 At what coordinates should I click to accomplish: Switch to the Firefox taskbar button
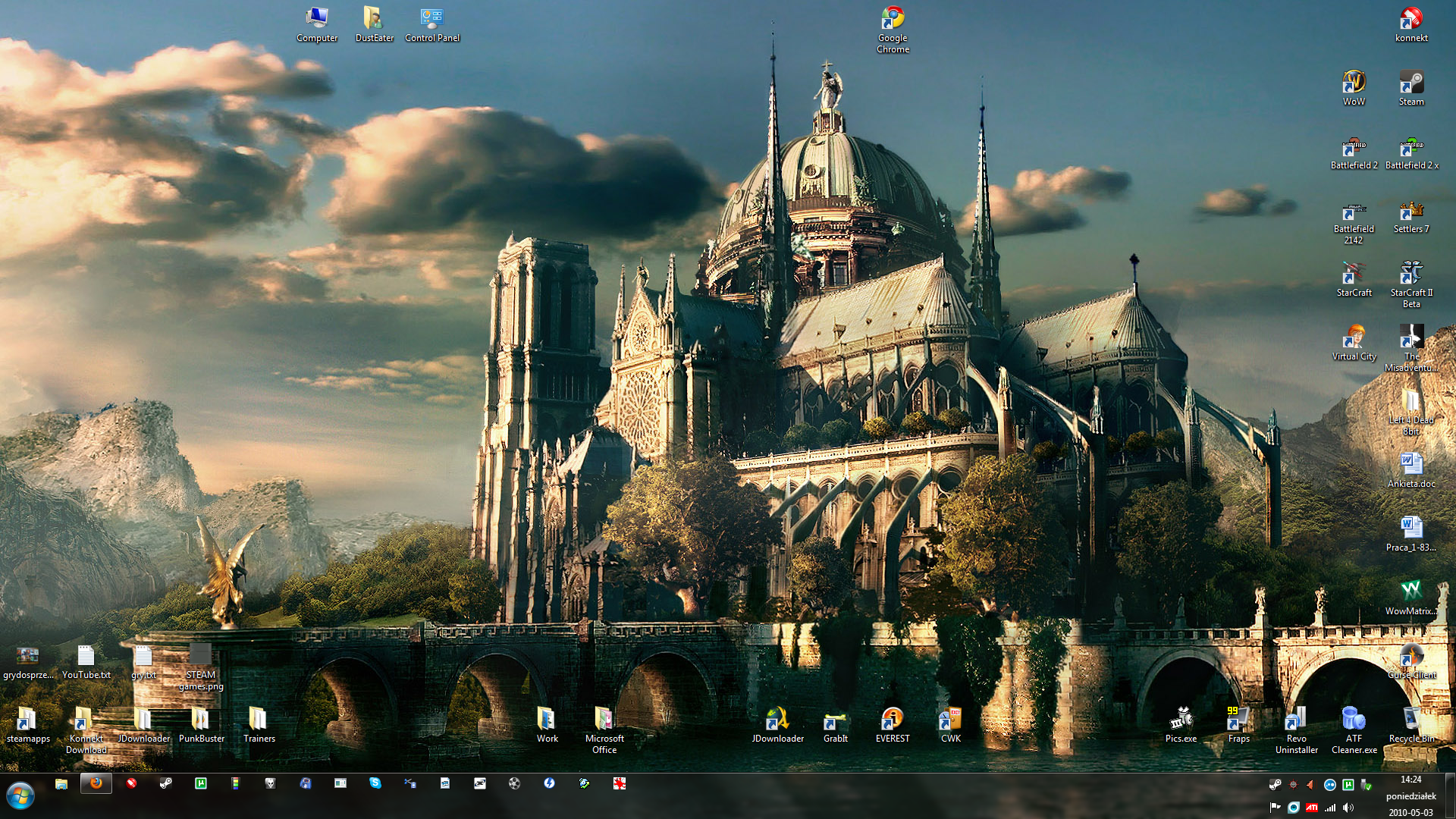click(96, 783)
